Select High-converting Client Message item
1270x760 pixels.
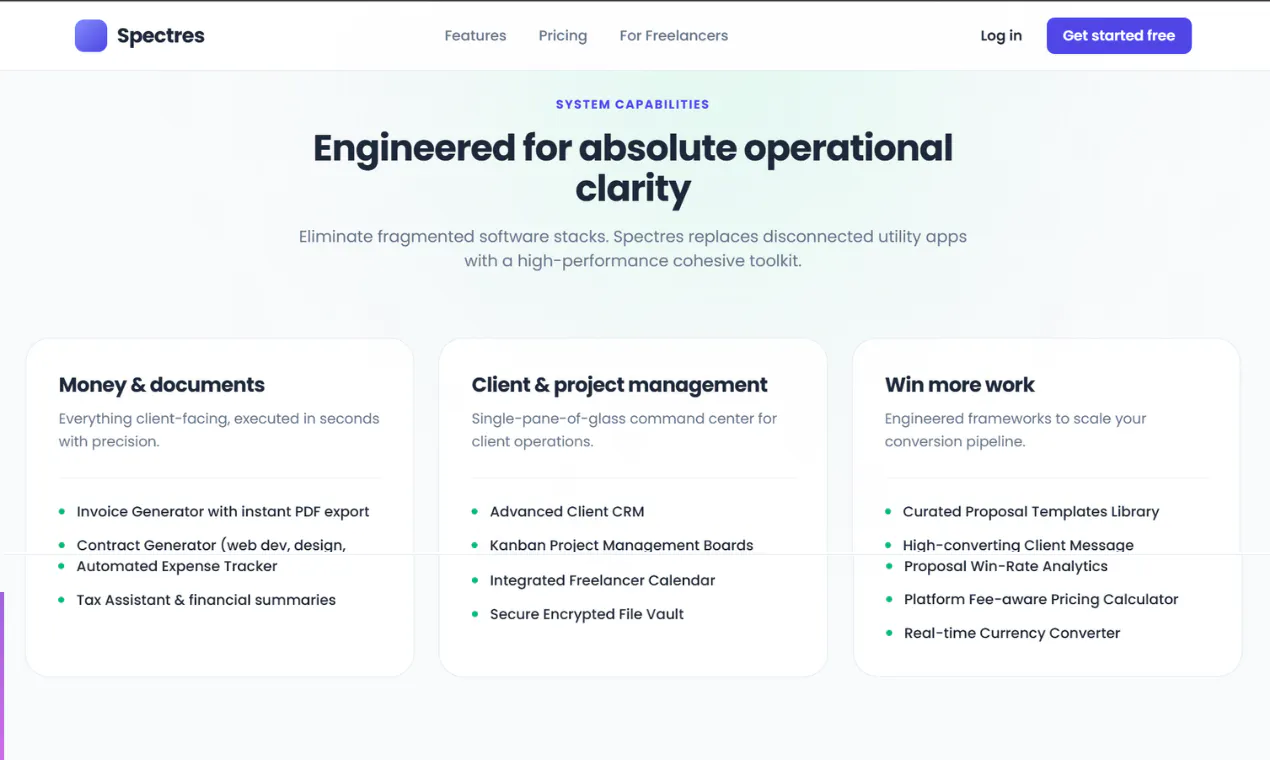1018,545
